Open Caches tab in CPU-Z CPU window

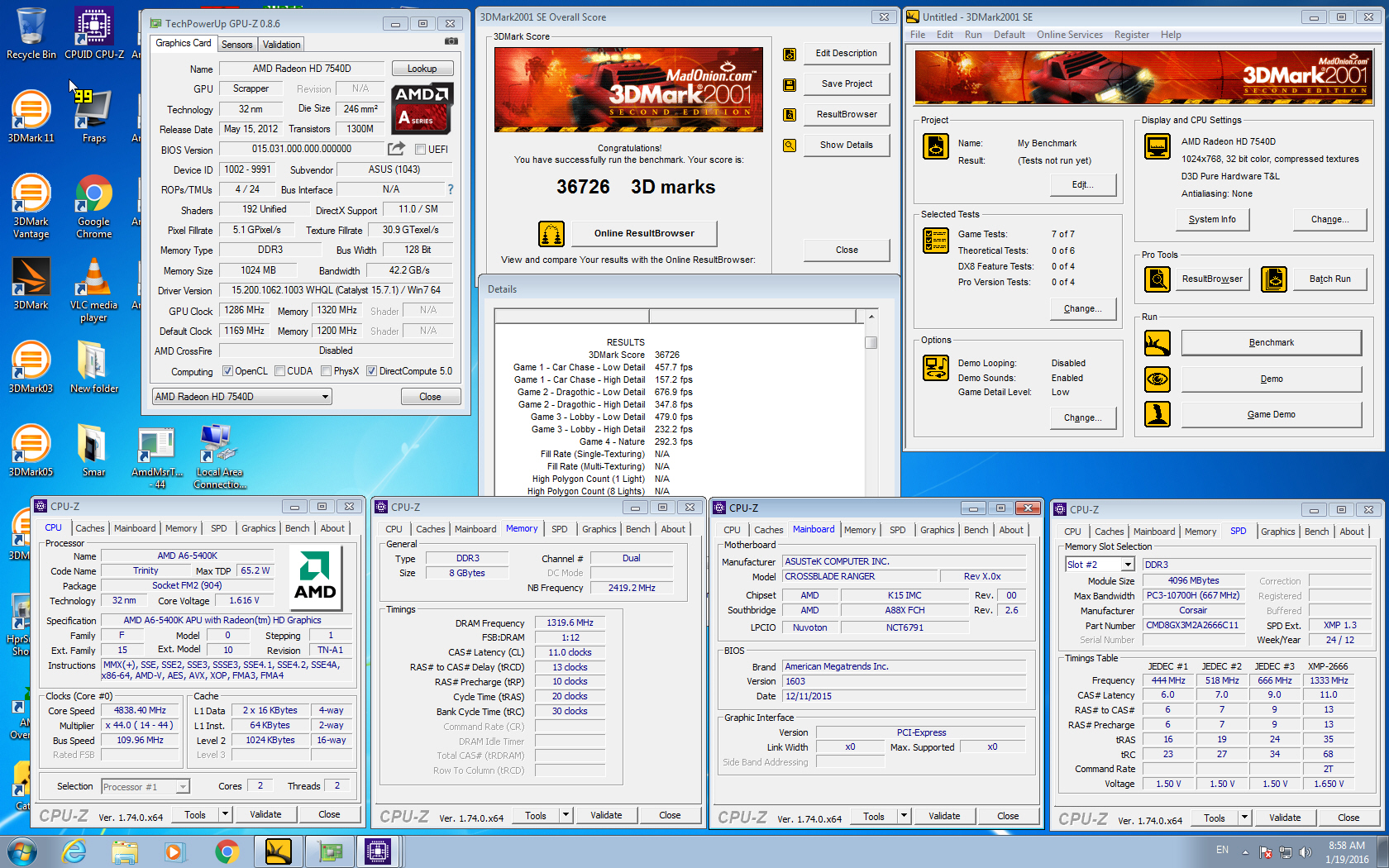point(90,528)
